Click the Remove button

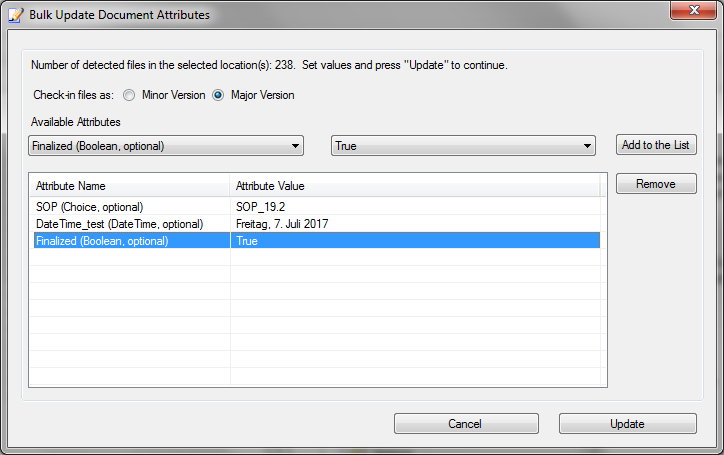656,184
